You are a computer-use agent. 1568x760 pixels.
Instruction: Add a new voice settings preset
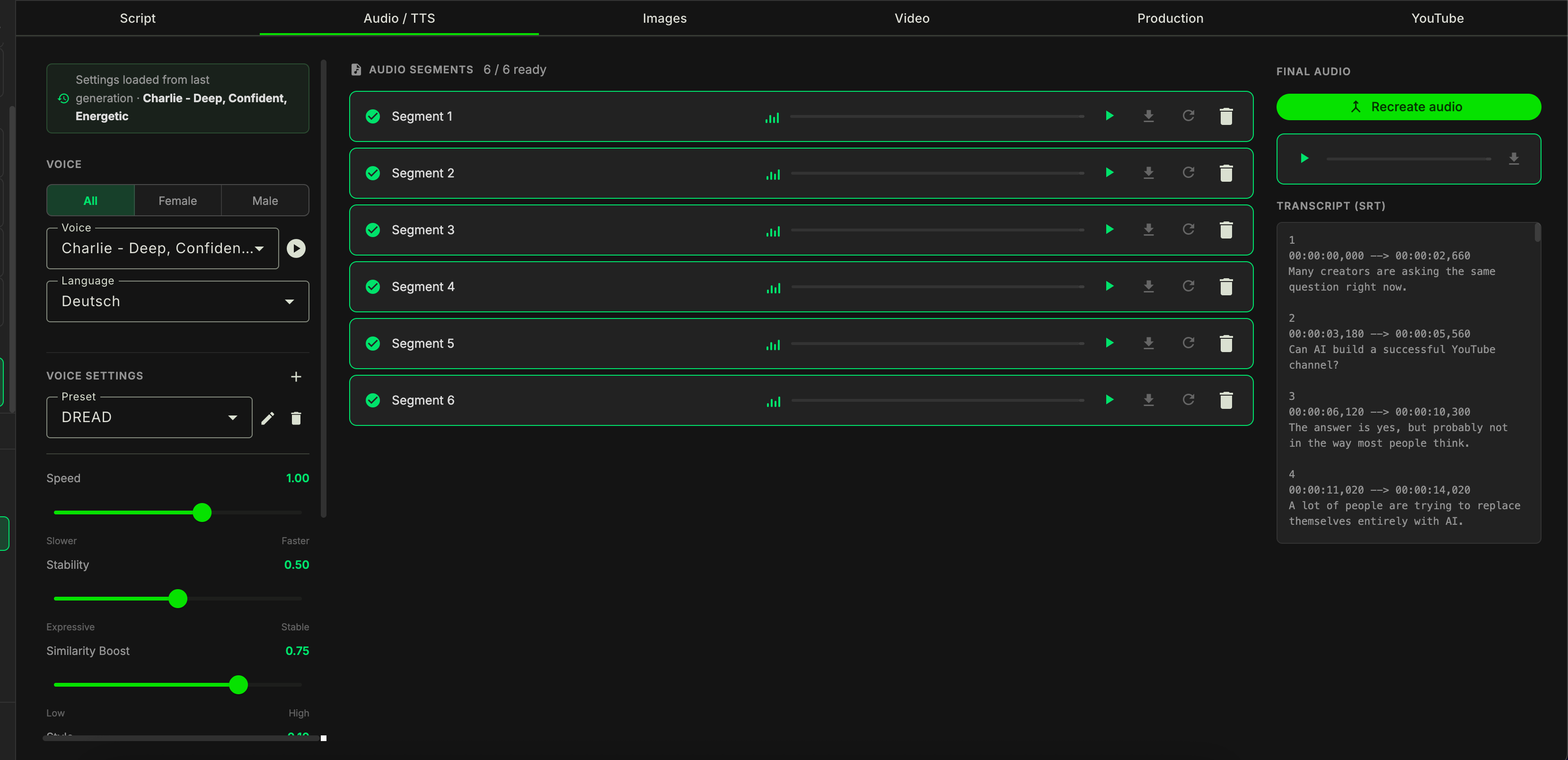click(x=296, y=377)
